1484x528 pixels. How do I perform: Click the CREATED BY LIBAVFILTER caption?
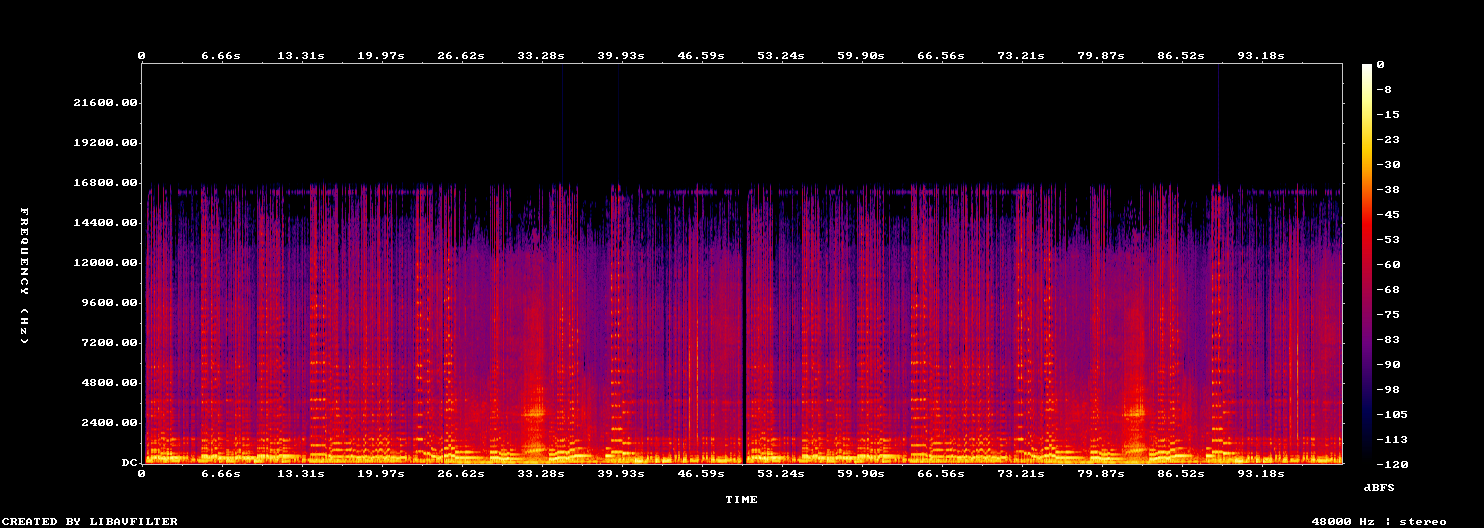pos(89,521)
